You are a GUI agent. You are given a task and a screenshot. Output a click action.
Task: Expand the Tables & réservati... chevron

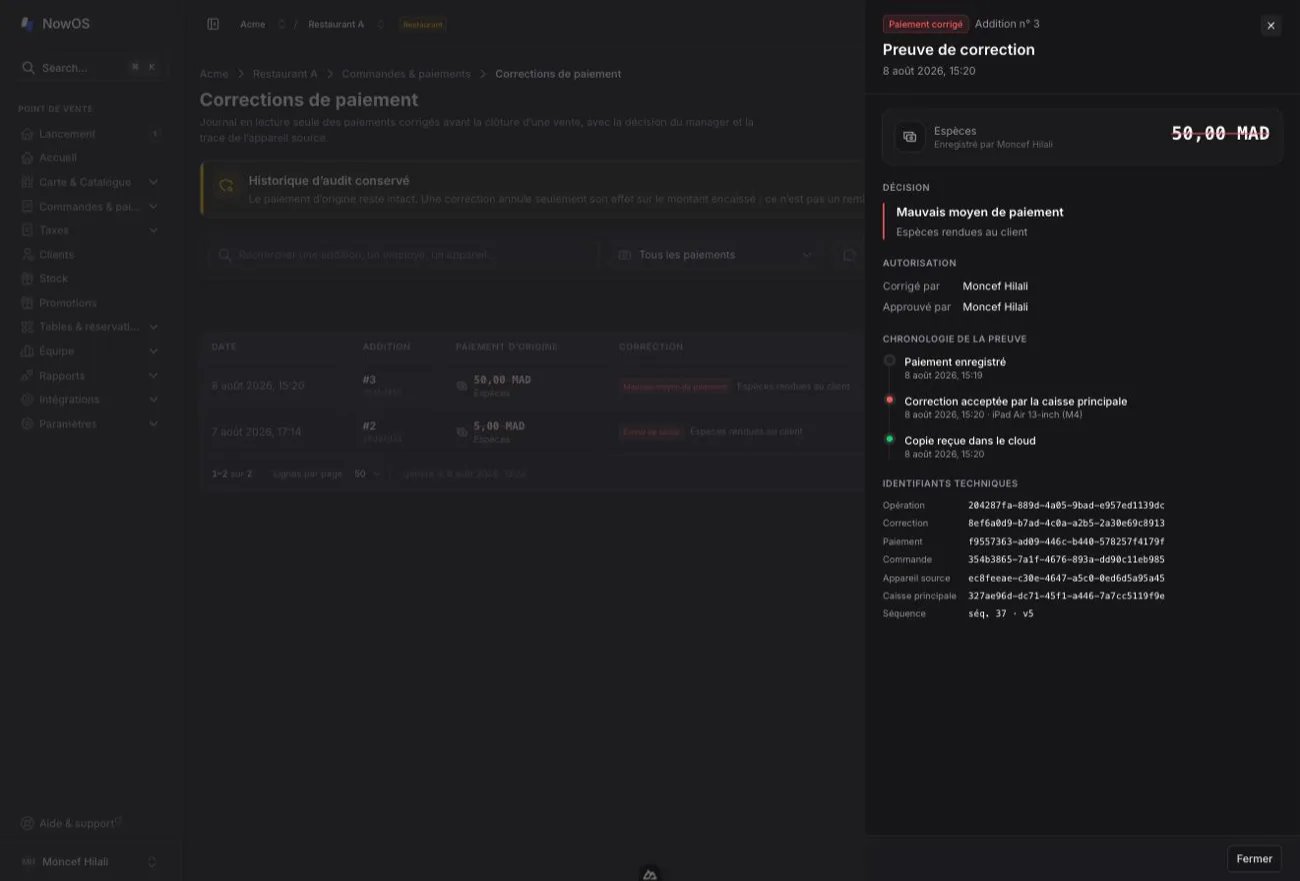153,327
